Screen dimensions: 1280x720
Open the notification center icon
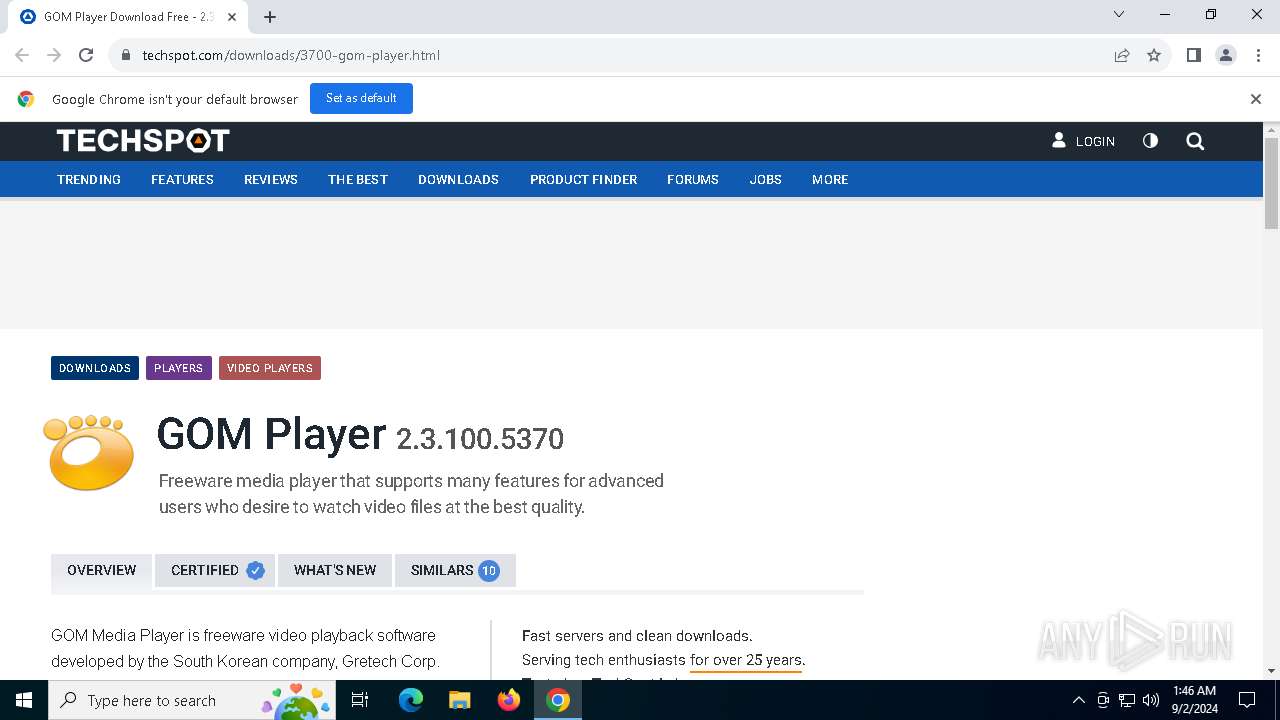(x=1247, y=700)
